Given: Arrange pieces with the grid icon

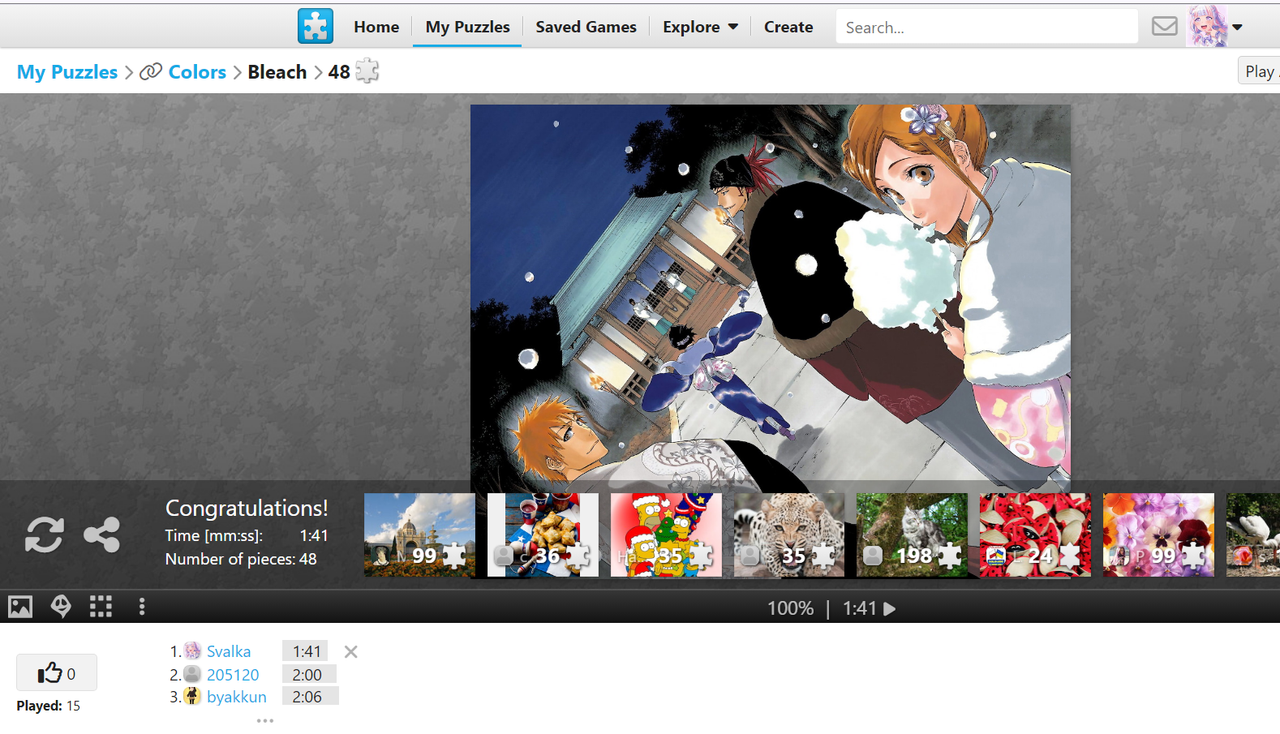Looking at the screenshot, I should coord(101,606).
